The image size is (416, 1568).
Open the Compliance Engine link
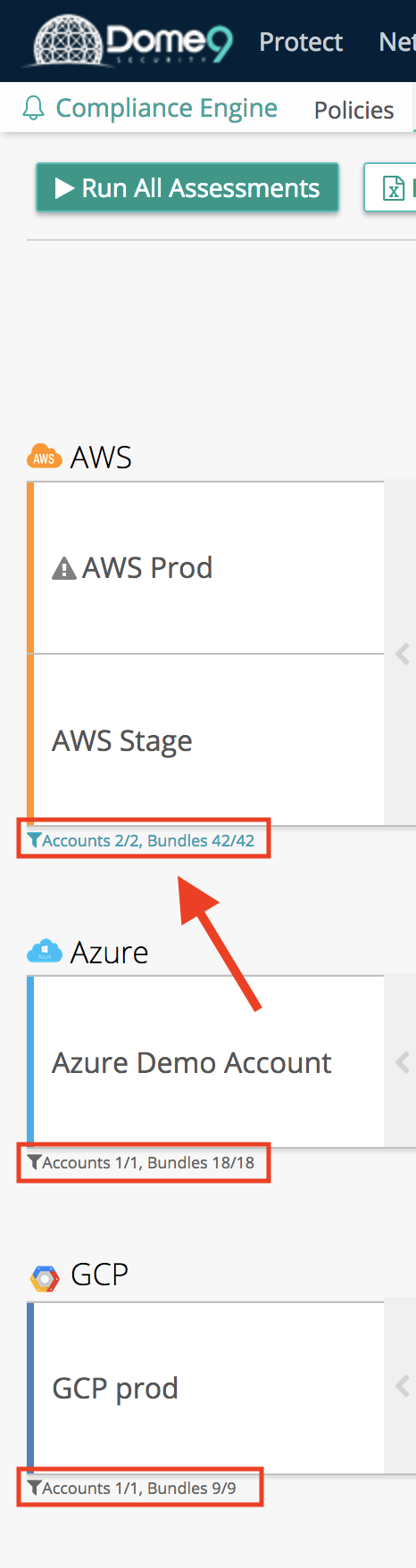click(166, 108)
